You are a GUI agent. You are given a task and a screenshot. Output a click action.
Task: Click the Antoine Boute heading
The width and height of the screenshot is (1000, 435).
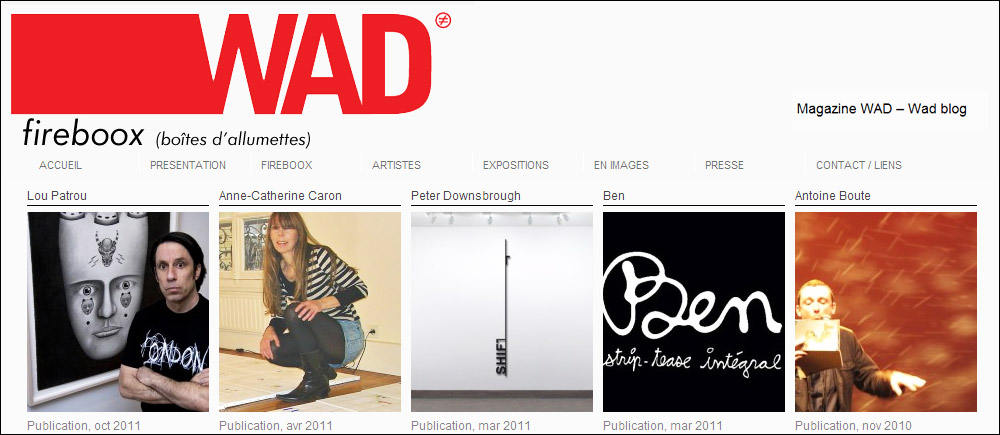tap(832, 196)
